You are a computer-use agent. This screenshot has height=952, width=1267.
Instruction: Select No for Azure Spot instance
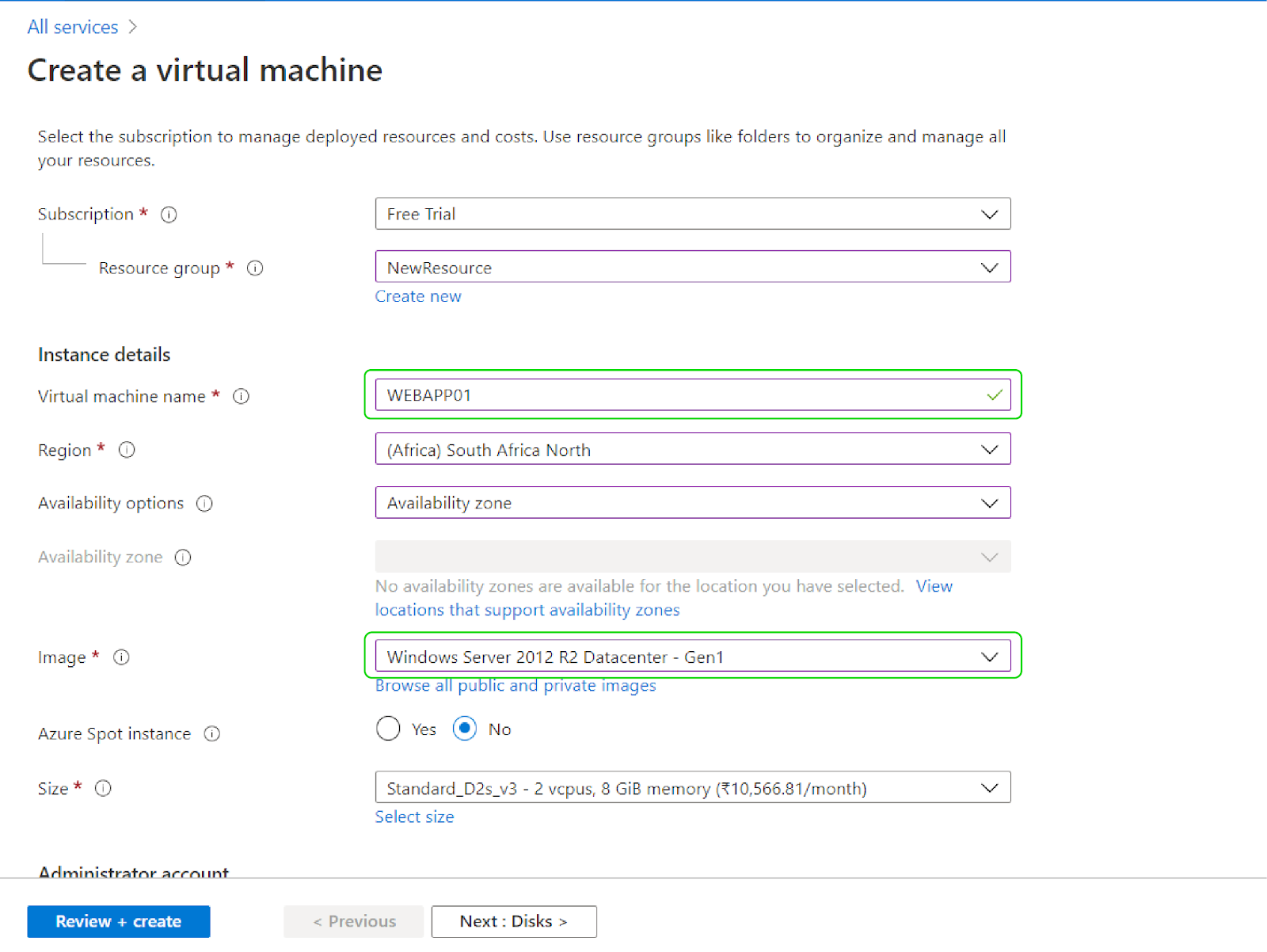[465, 729]
